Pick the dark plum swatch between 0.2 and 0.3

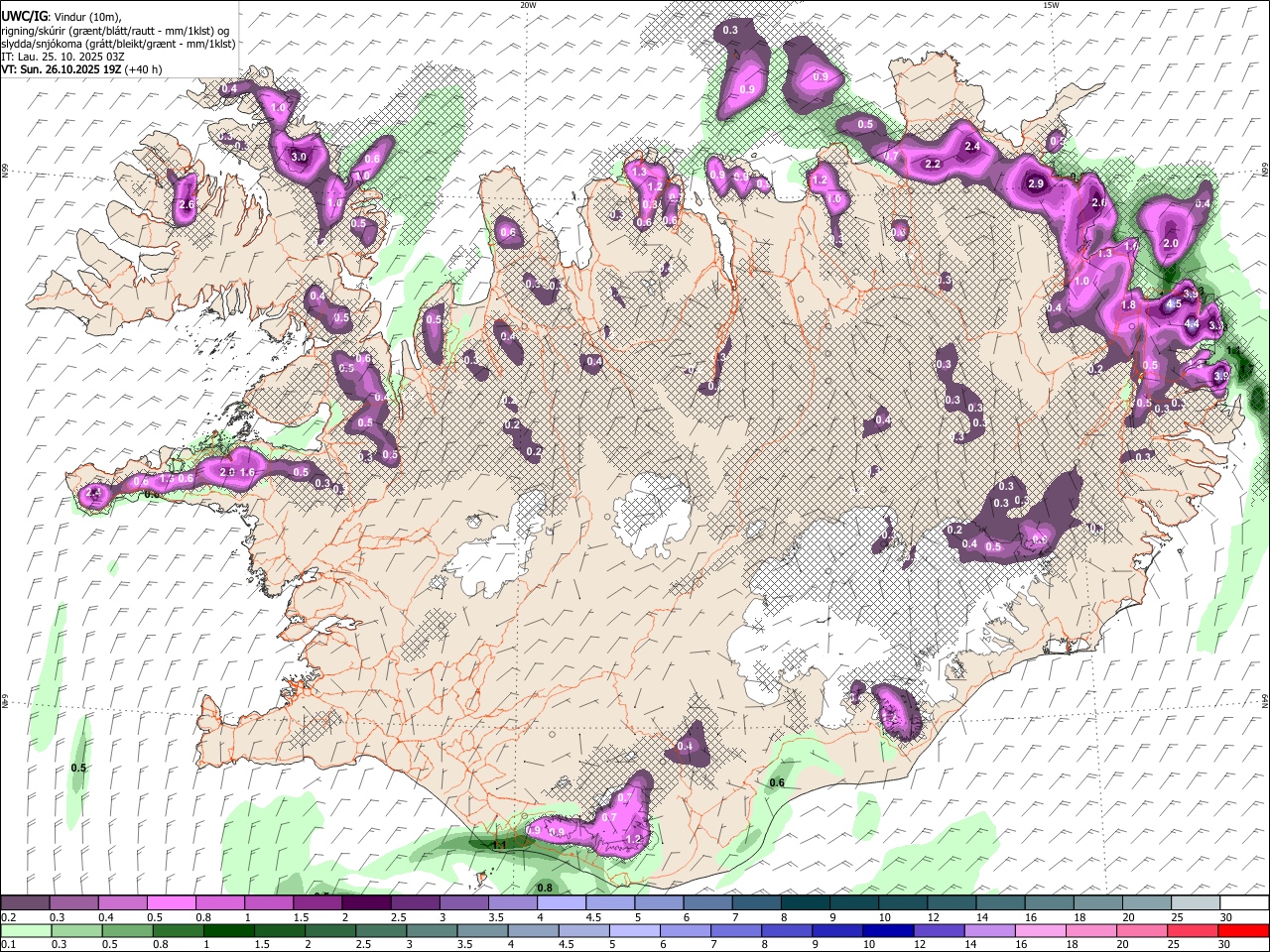25,902
